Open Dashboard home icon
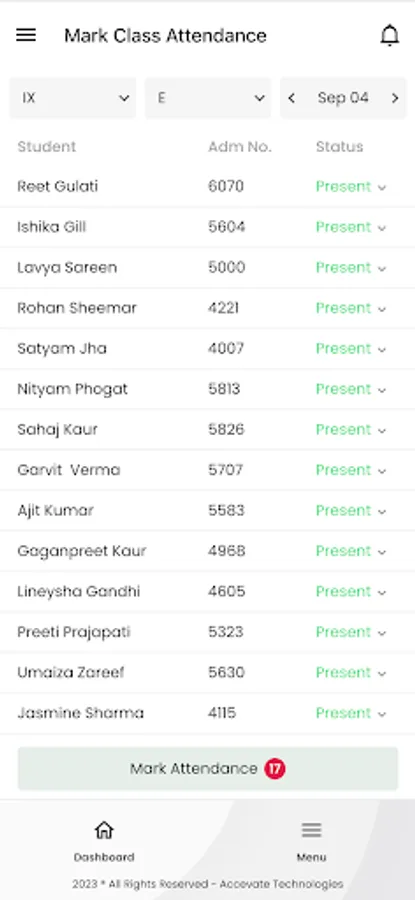This screenshot has height=900, width=415. pos(104,830)
